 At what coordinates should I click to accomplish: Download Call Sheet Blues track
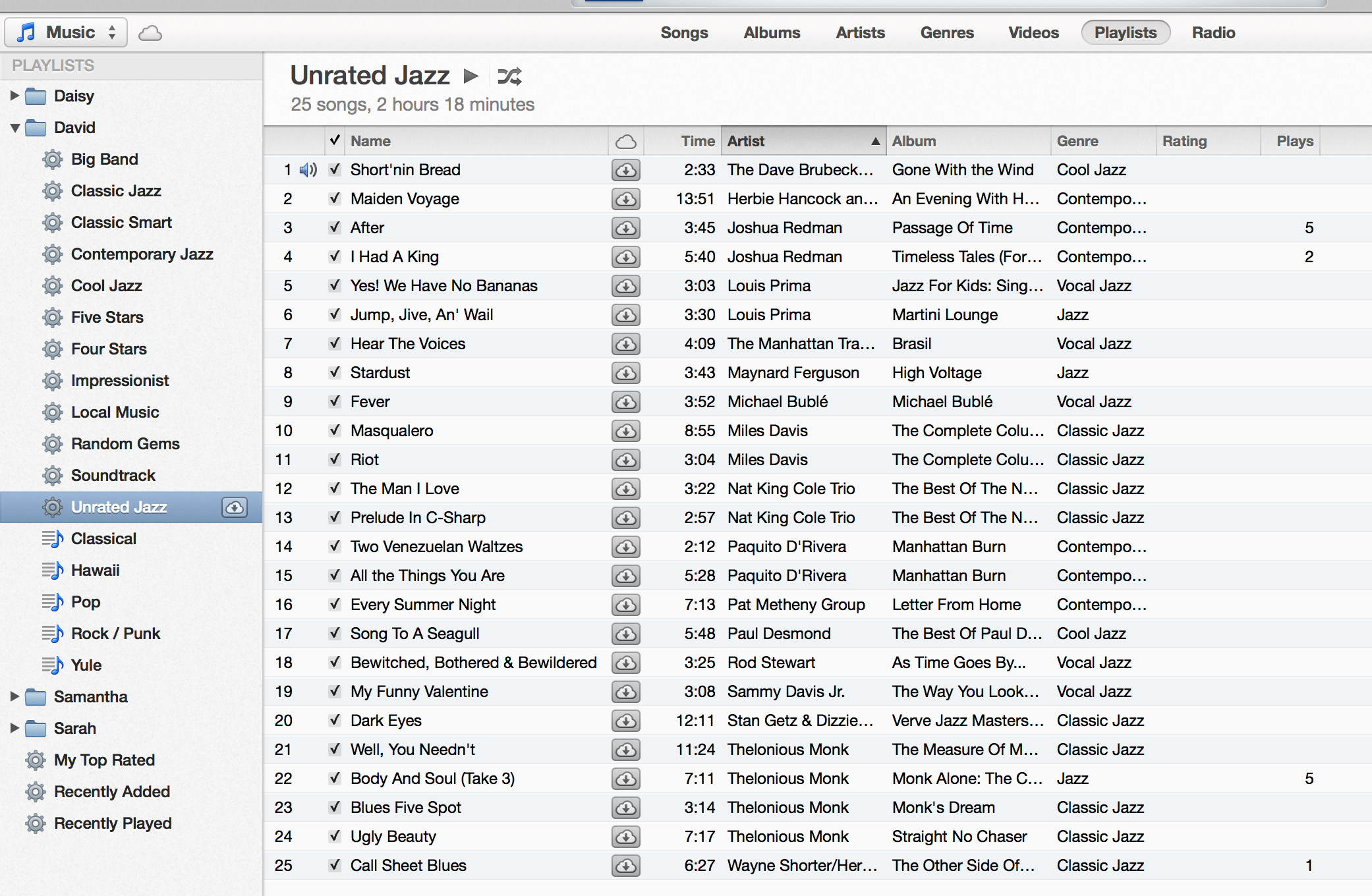click(x=625, y=866)
